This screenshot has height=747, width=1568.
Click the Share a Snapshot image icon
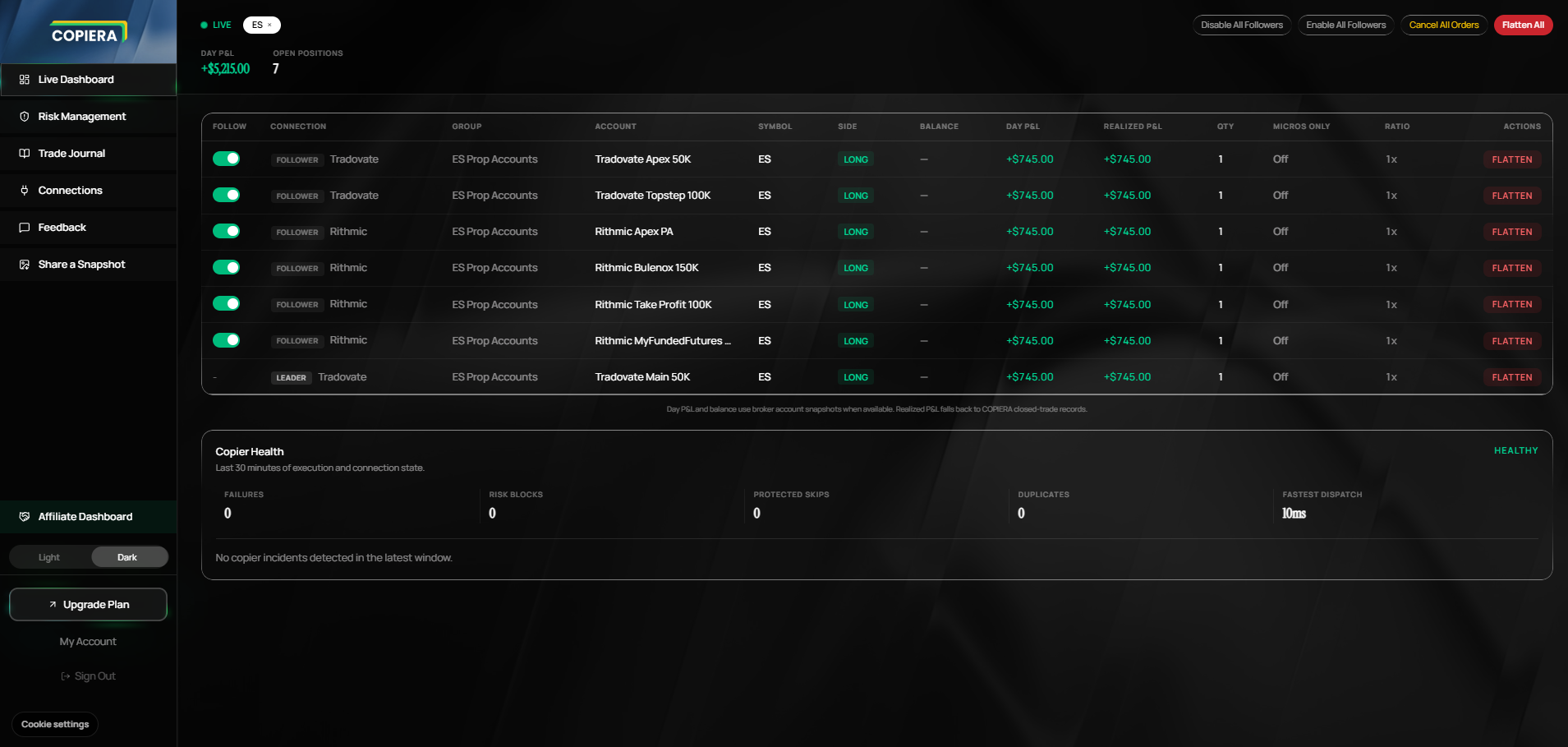[x=25, y=265]
